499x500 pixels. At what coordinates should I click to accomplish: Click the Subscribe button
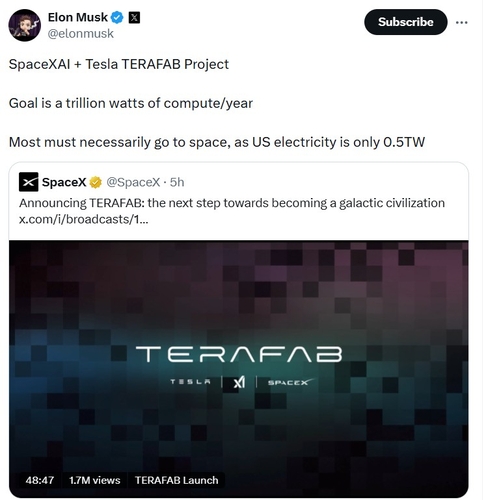pyautogui.click(x=405, y=22)
